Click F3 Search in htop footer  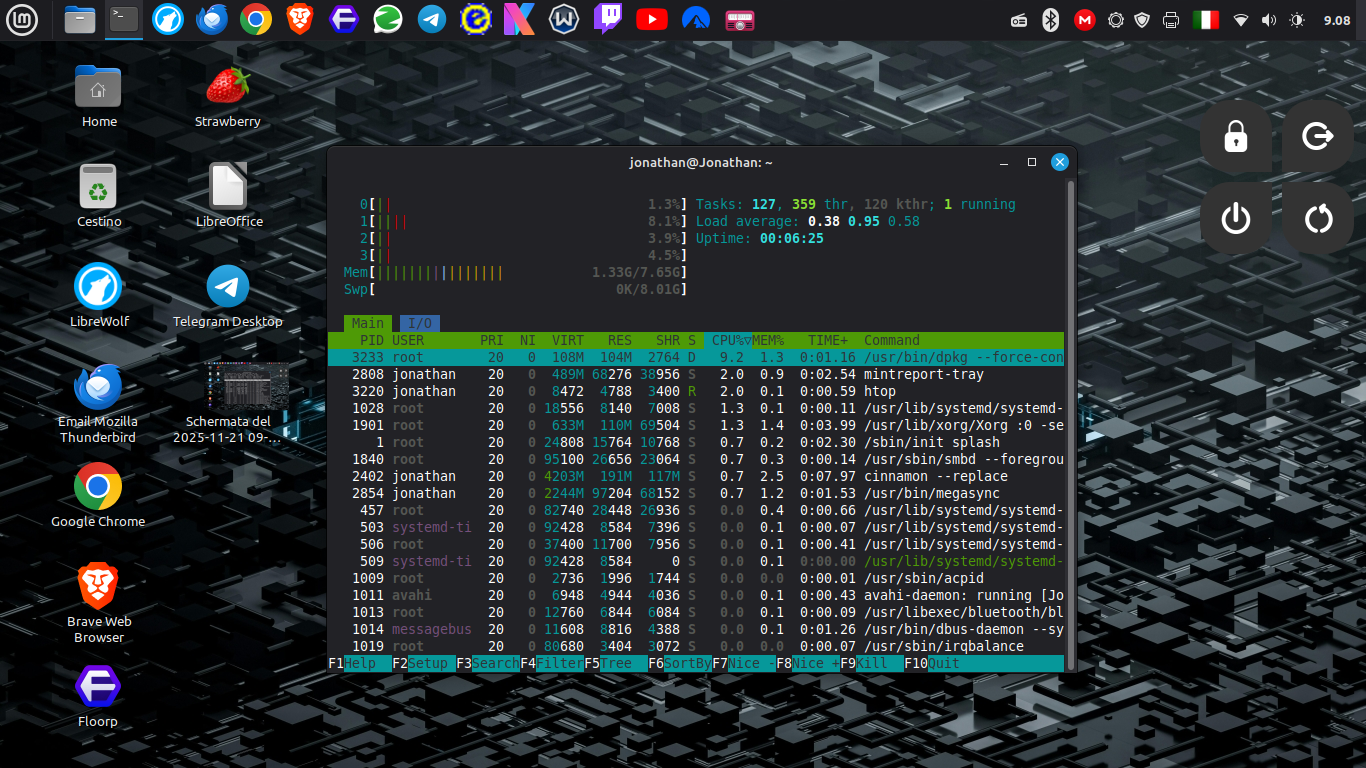[x=488, y=663]
